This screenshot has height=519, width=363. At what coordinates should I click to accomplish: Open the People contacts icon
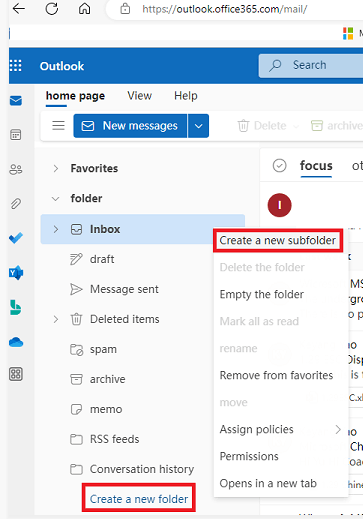16,169
